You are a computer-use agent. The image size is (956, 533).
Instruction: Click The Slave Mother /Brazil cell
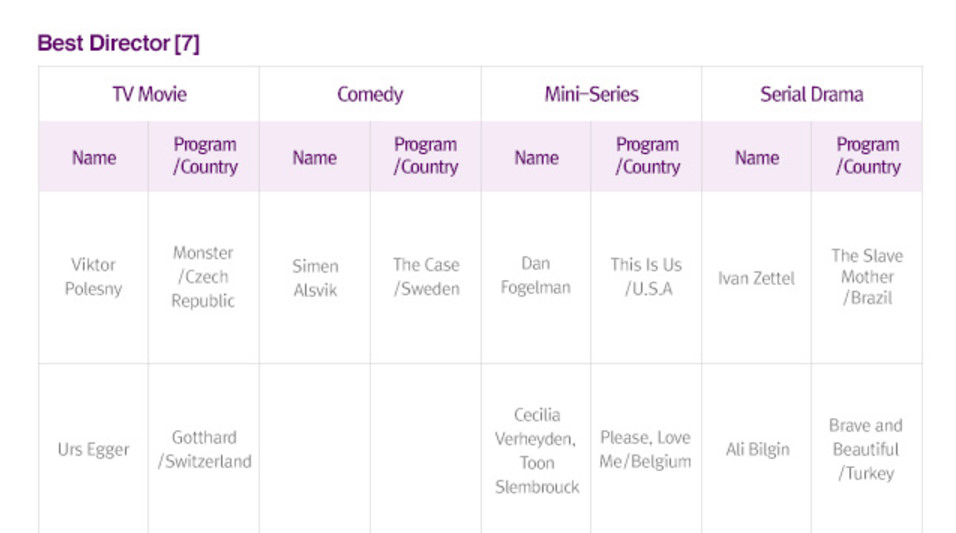click(866, 277)
